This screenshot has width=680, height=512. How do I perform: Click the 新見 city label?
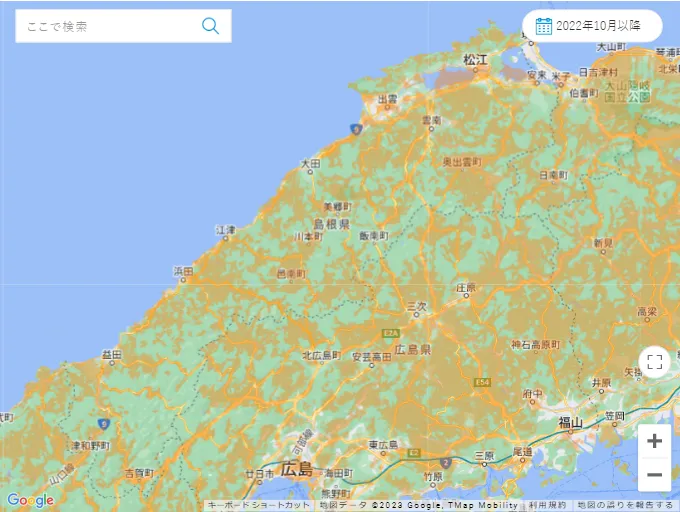pos(603,243)
